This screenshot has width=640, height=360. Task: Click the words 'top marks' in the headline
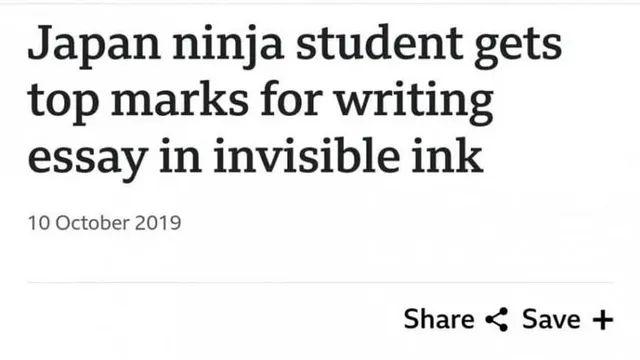[x=138, y=102]
